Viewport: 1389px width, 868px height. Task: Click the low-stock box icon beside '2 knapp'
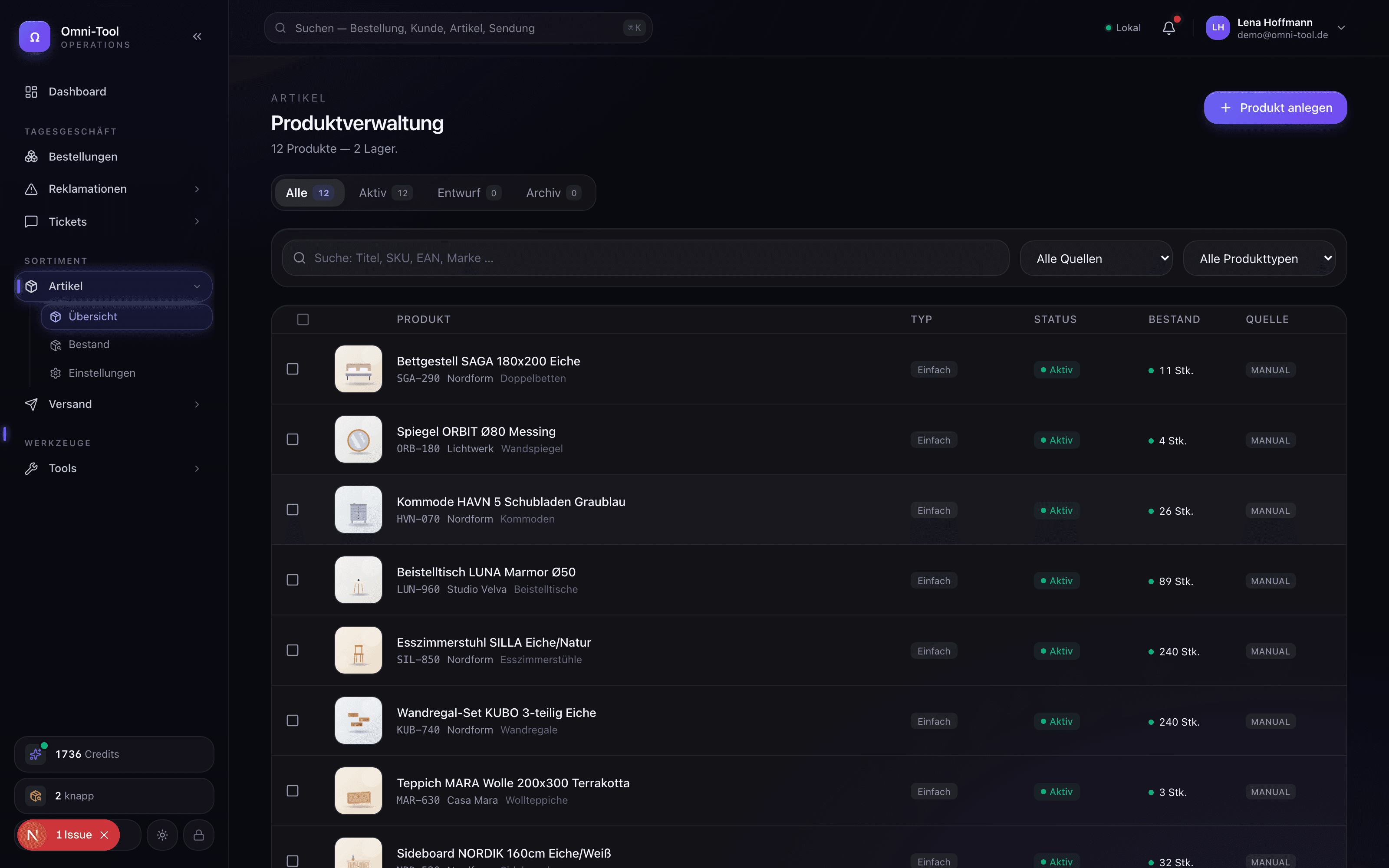click(36, 796)
